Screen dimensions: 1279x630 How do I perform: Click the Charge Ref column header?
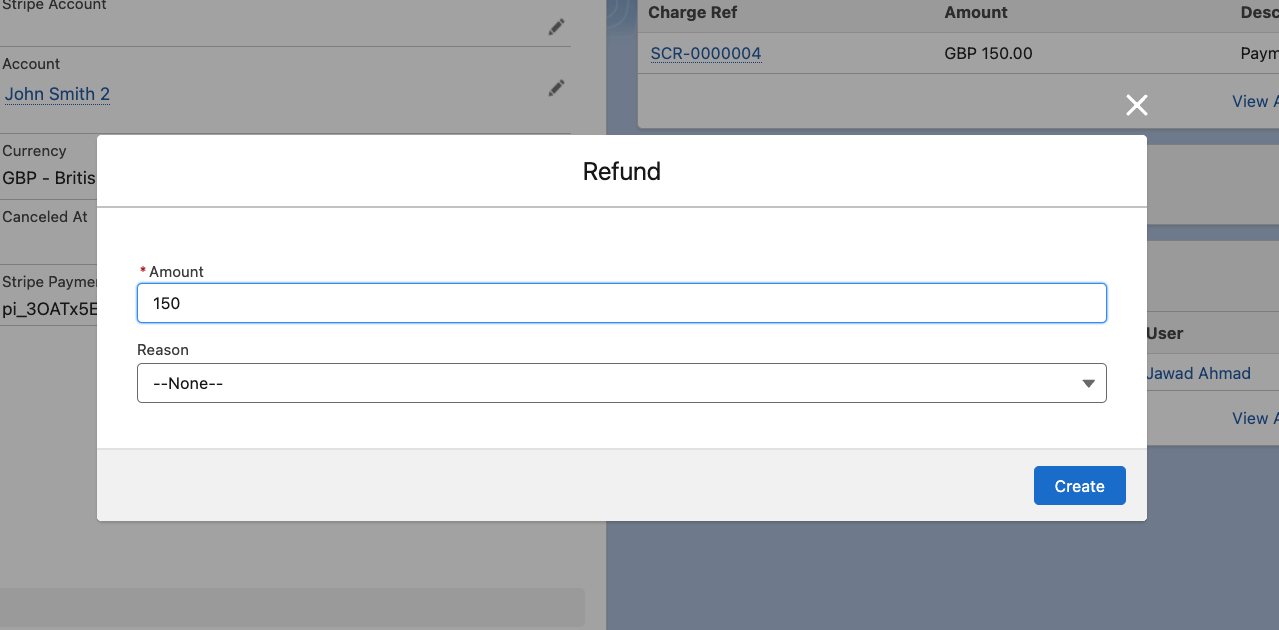(x=694, y=13)
